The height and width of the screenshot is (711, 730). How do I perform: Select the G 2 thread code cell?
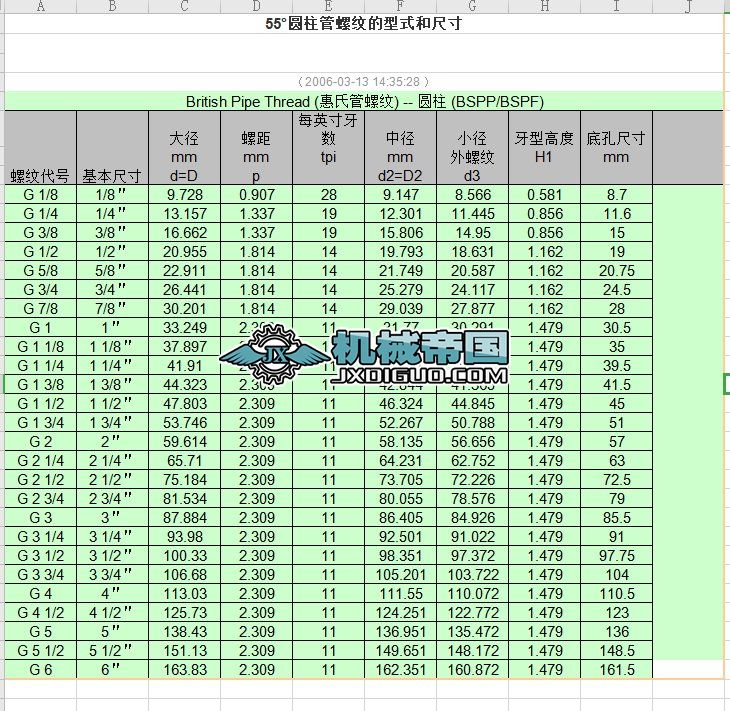pyautogui.click(x=41, y=441)
